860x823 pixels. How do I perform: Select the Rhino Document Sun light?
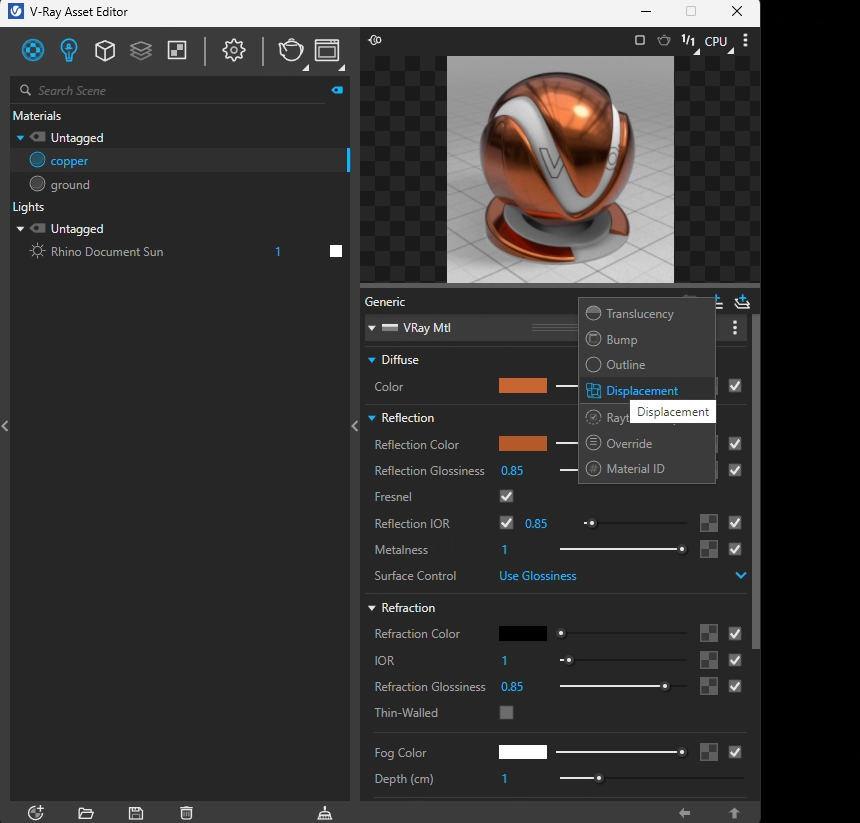(x=180, y=252)
